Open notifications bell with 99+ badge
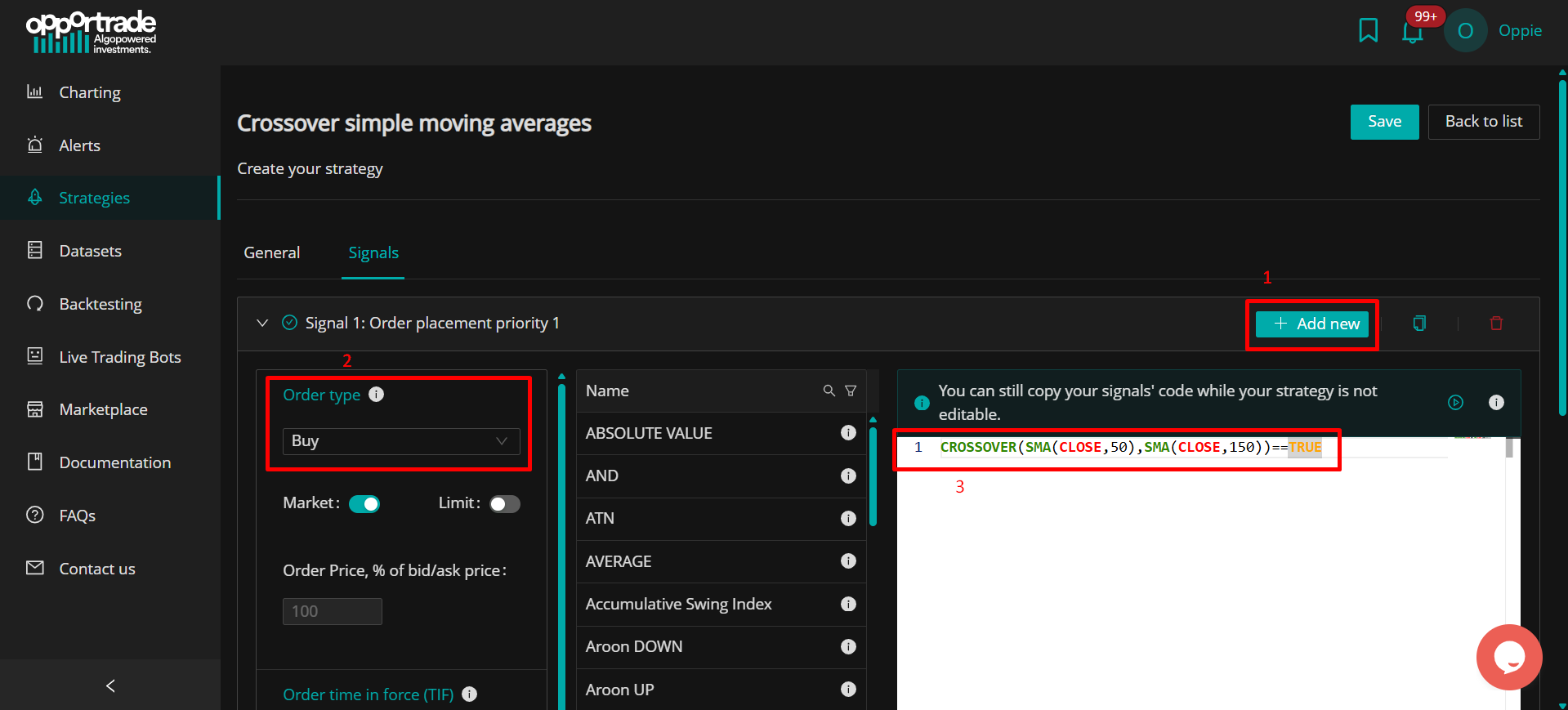The width and height of the screenshot is (1568, 710). [1413, 33]
